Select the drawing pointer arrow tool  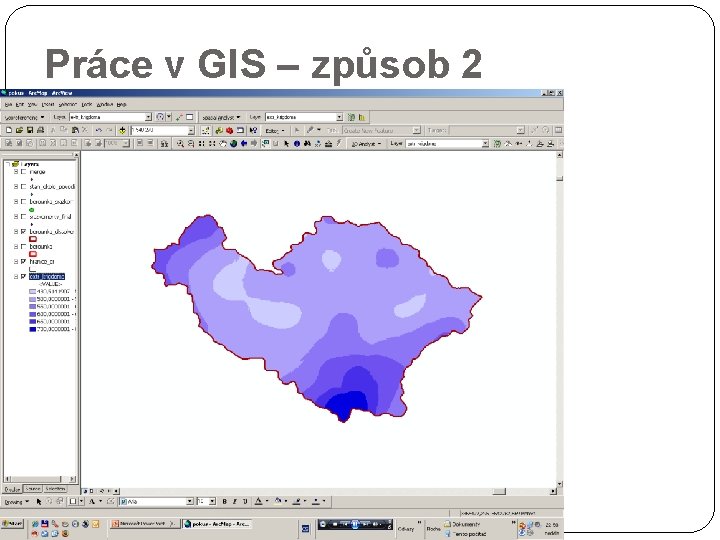point(39,501)
